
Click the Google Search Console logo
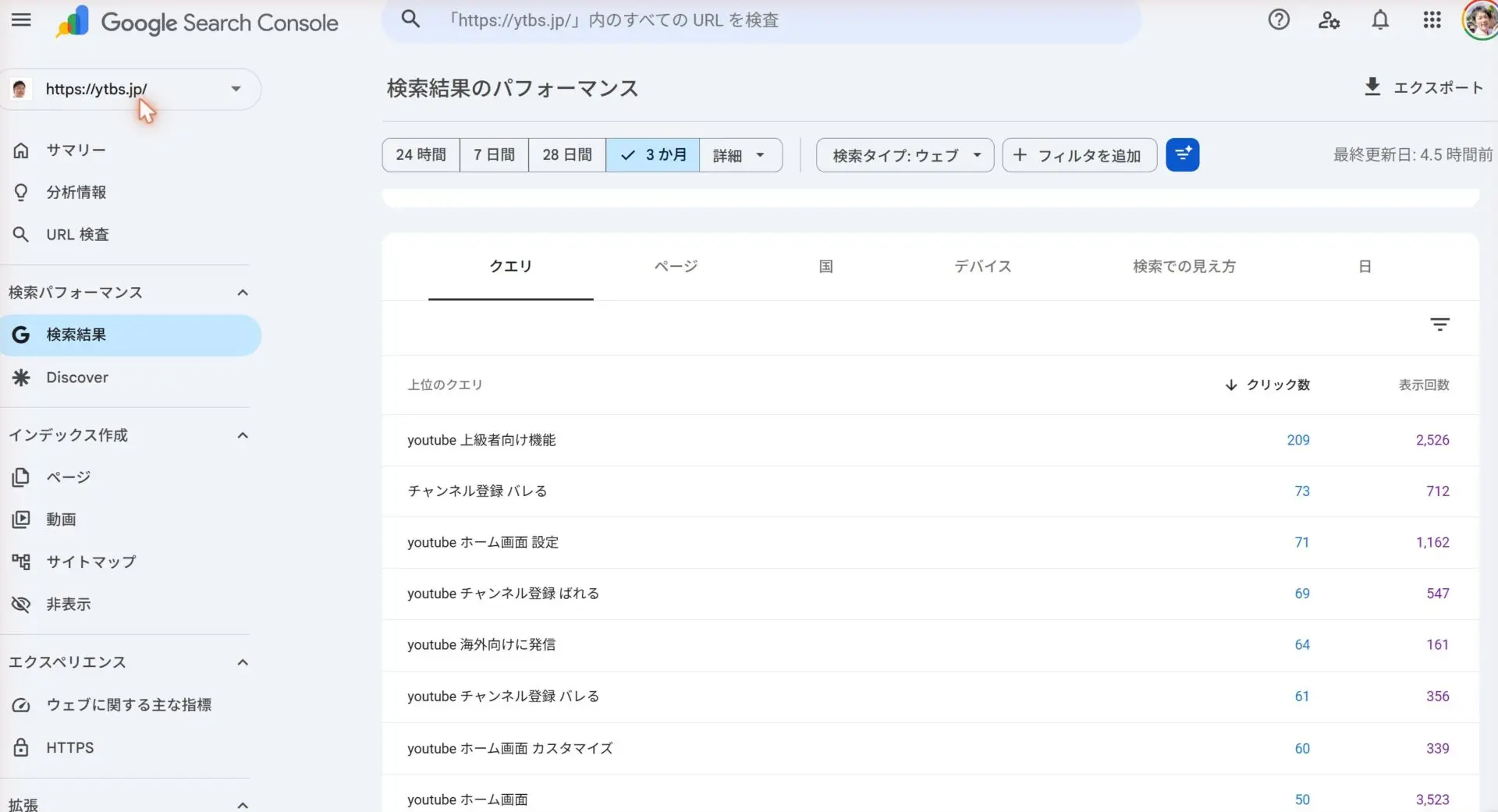pyautogui.click(x=197, y=22)
